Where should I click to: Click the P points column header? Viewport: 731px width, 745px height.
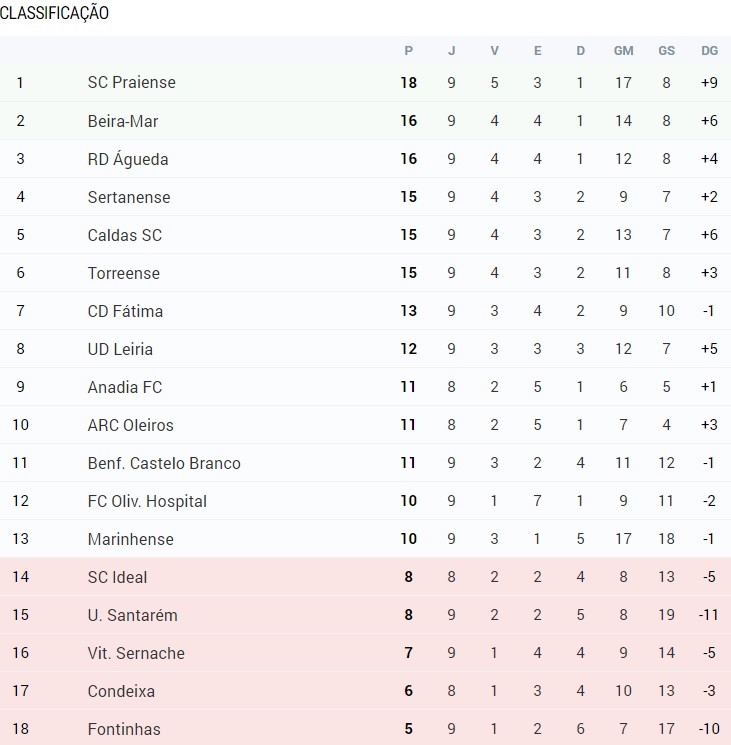click(408, 51)
